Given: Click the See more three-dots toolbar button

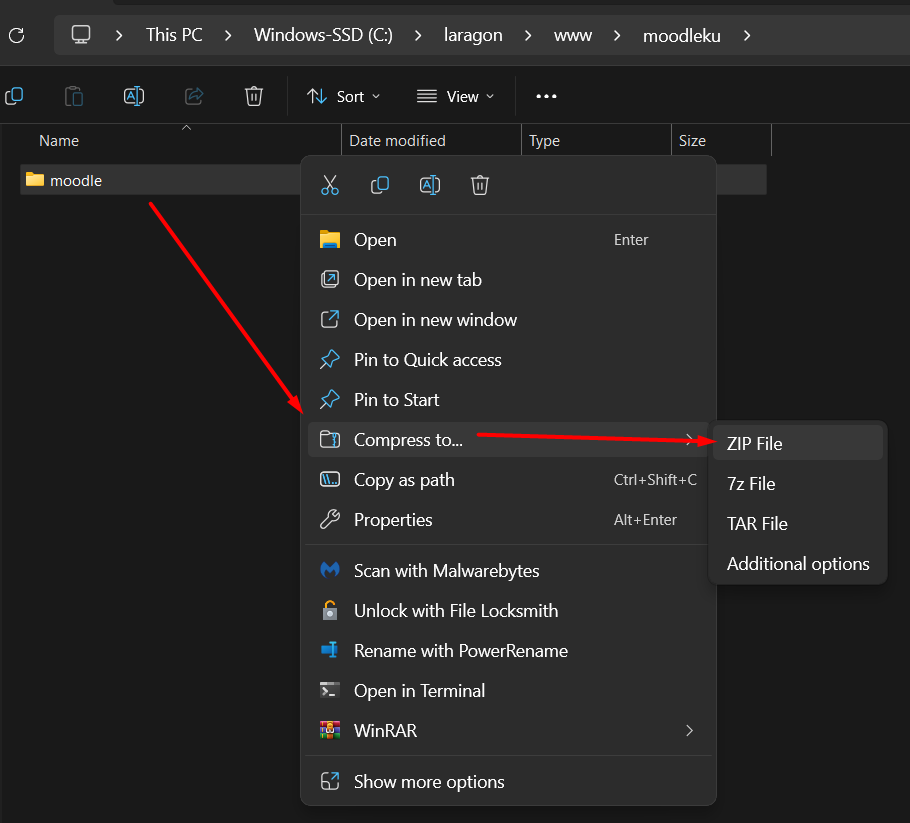Looking at the screenshot, I should click(546, 96).
